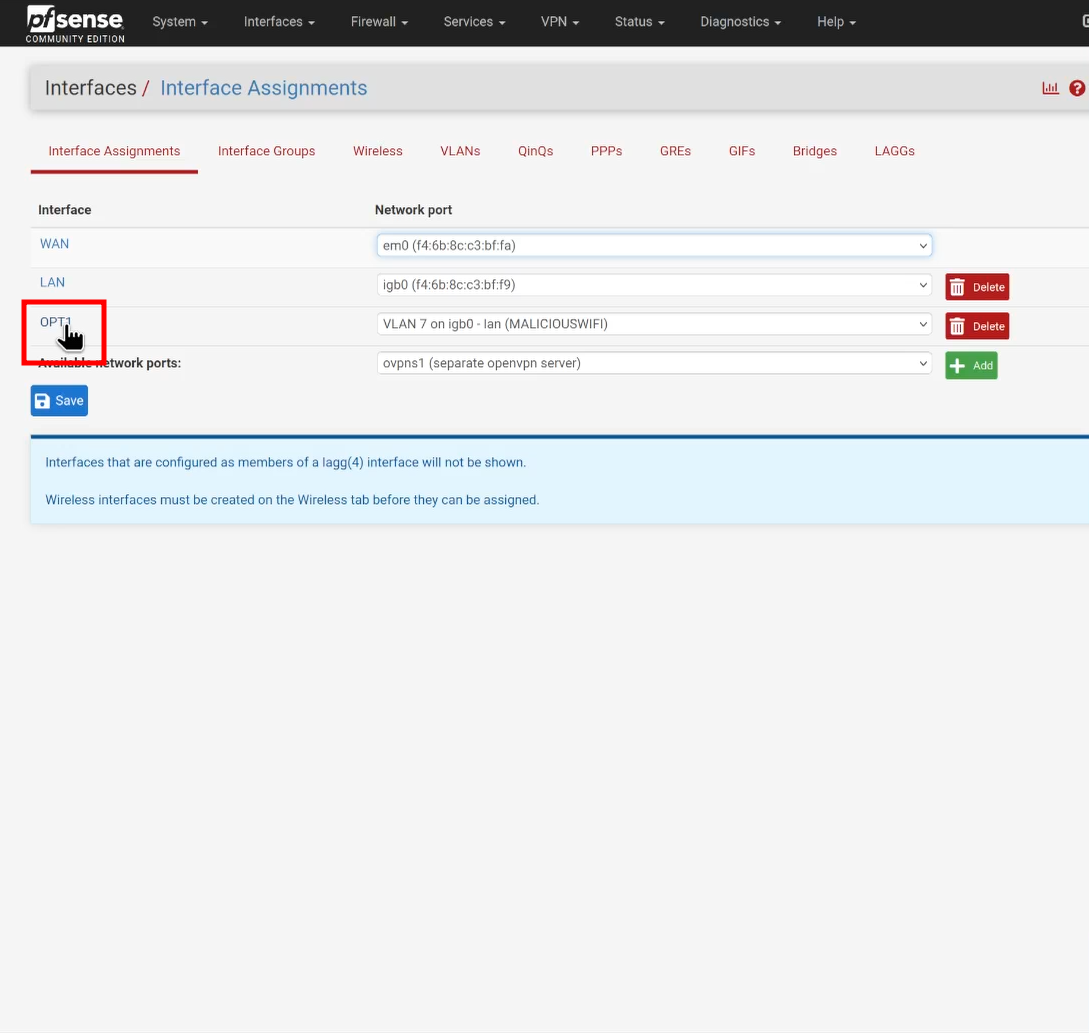Viewport: 1089px width, 1033px height.
Task: Click the lagg(4) info message text
Action: click(285, 463)
